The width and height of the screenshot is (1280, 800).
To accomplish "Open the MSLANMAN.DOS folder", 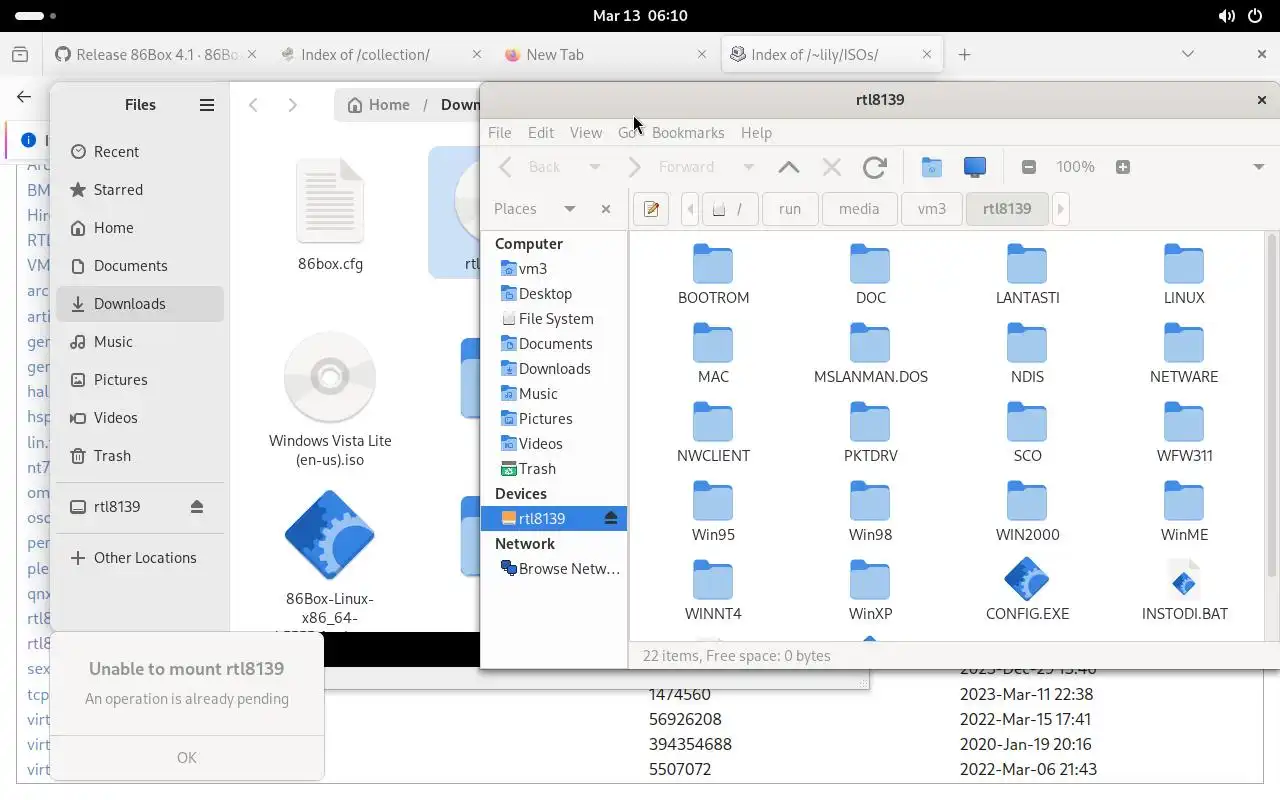I will pos(871,354).
